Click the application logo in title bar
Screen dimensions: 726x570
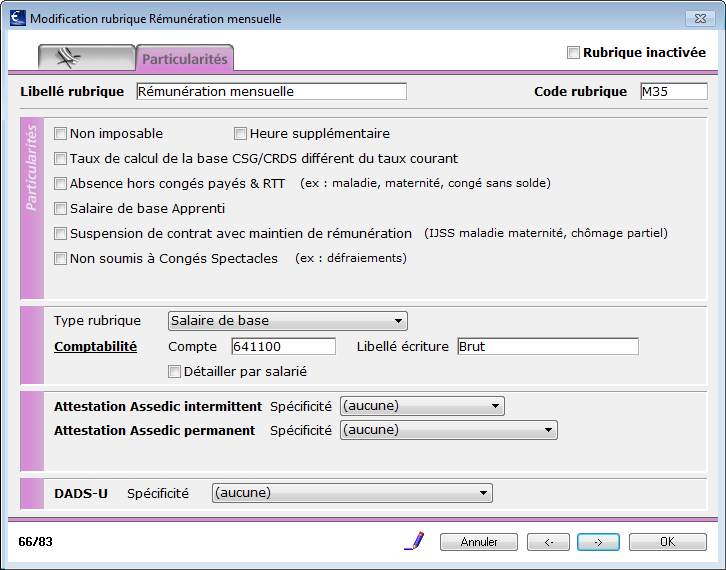(x=18, y=19)
